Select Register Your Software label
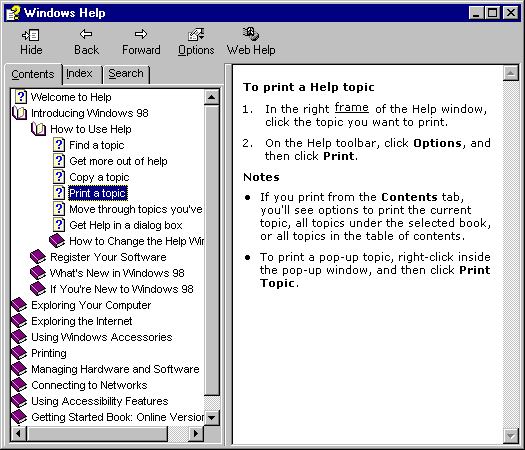 (x=108, y=257)
